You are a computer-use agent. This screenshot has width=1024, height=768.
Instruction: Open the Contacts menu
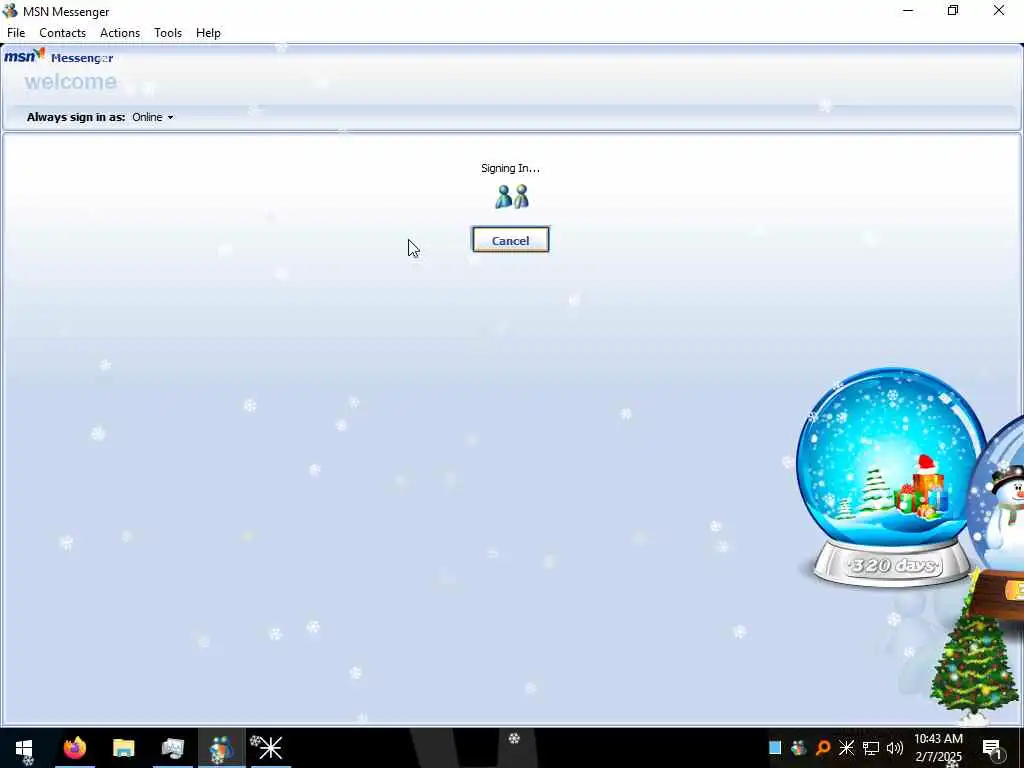(x=62, y=33)
